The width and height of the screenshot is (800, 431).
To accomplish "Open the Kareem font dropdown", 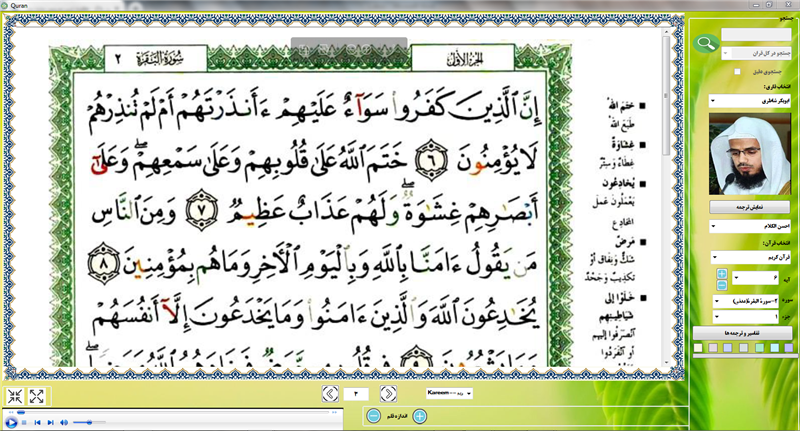I will point(449,393).
